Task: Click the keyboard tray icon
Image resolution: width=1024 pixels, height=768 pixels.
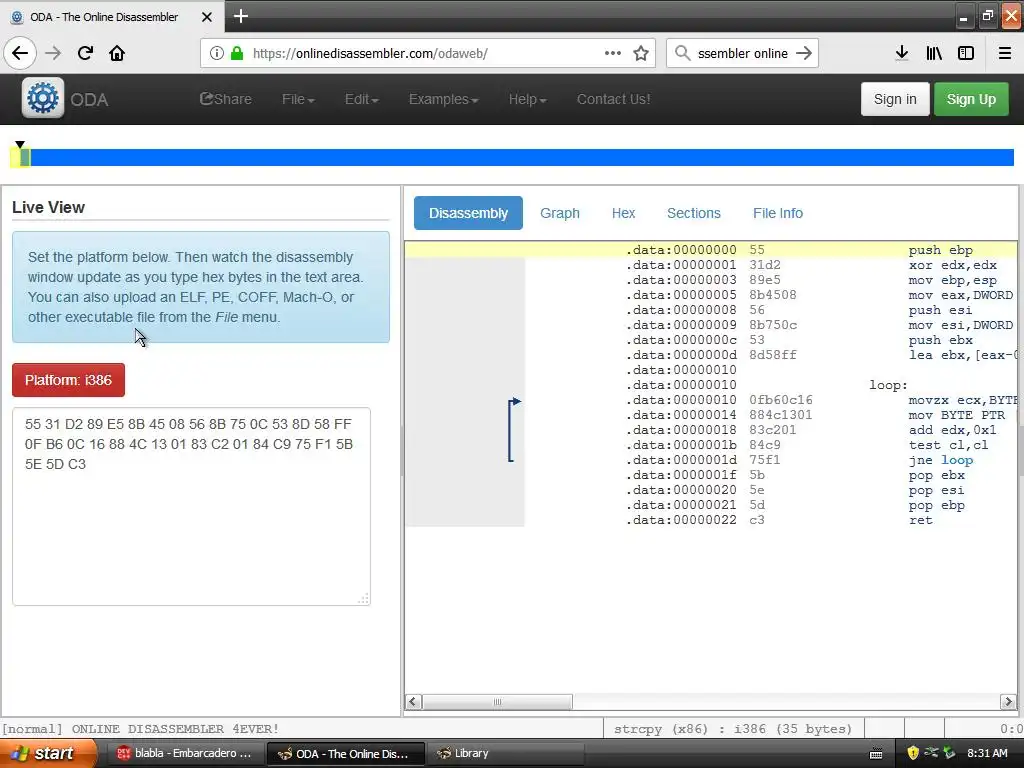Action: pos(876,754)
